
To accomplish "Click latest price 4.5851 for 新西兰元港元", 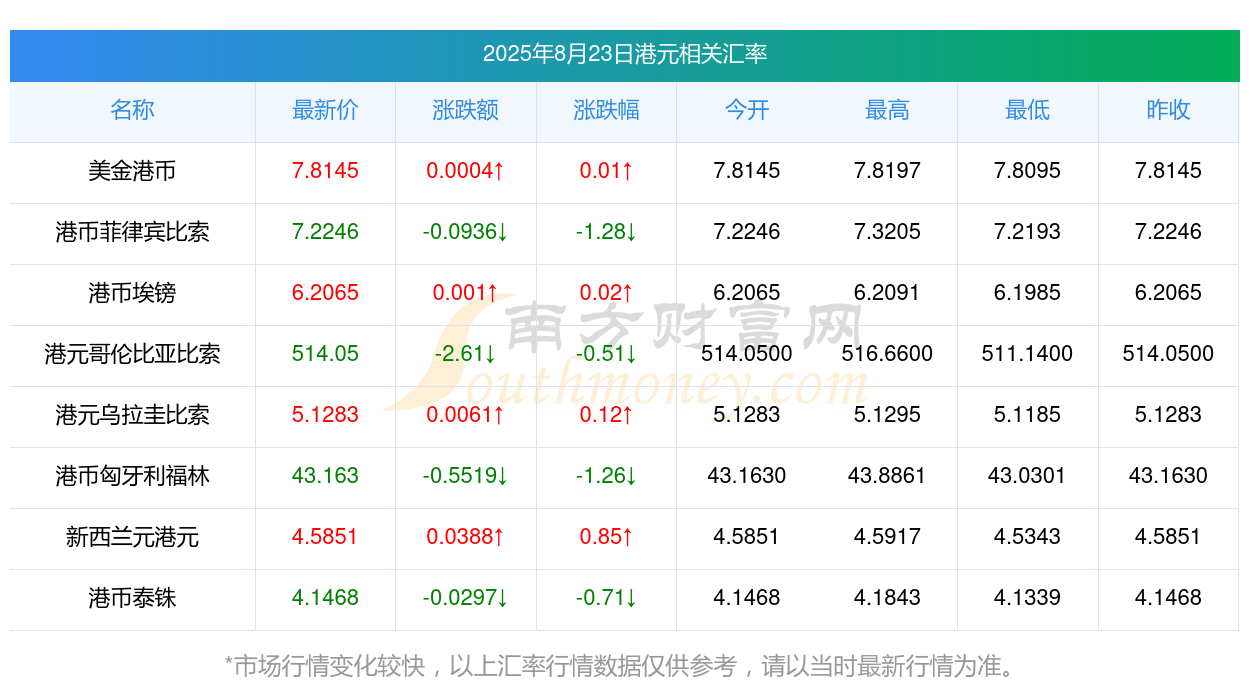I will [x=325, y=537].
